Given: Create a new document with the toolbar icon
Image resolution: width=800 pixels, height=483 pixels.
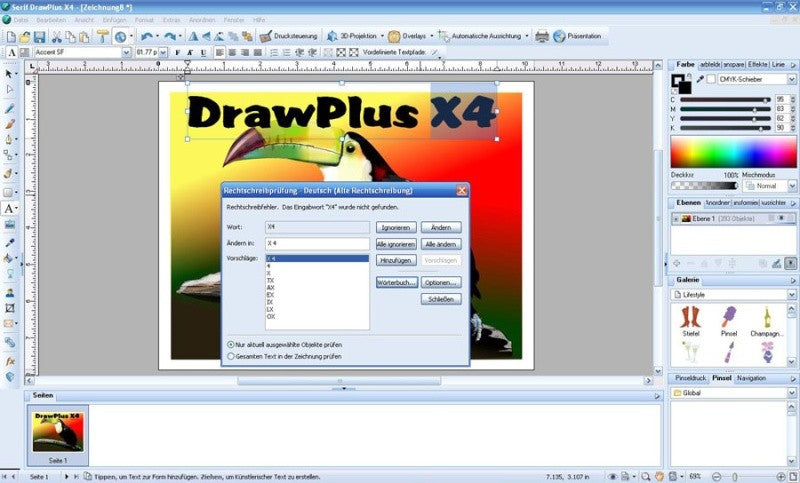Looking at the screenshot, I should [11, 37].
